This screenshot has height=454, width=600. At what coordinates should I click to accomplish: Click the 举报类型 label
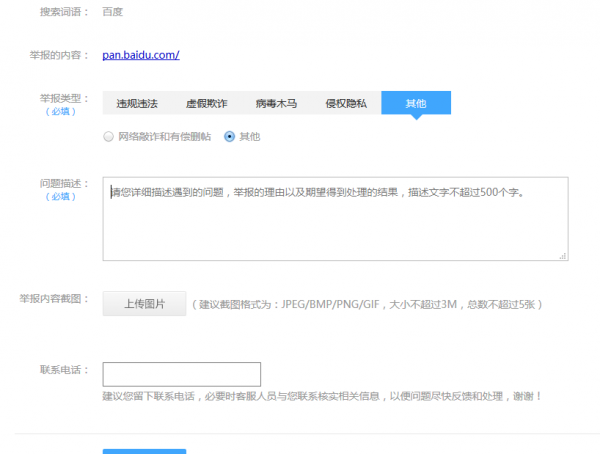tap(64, 99)
